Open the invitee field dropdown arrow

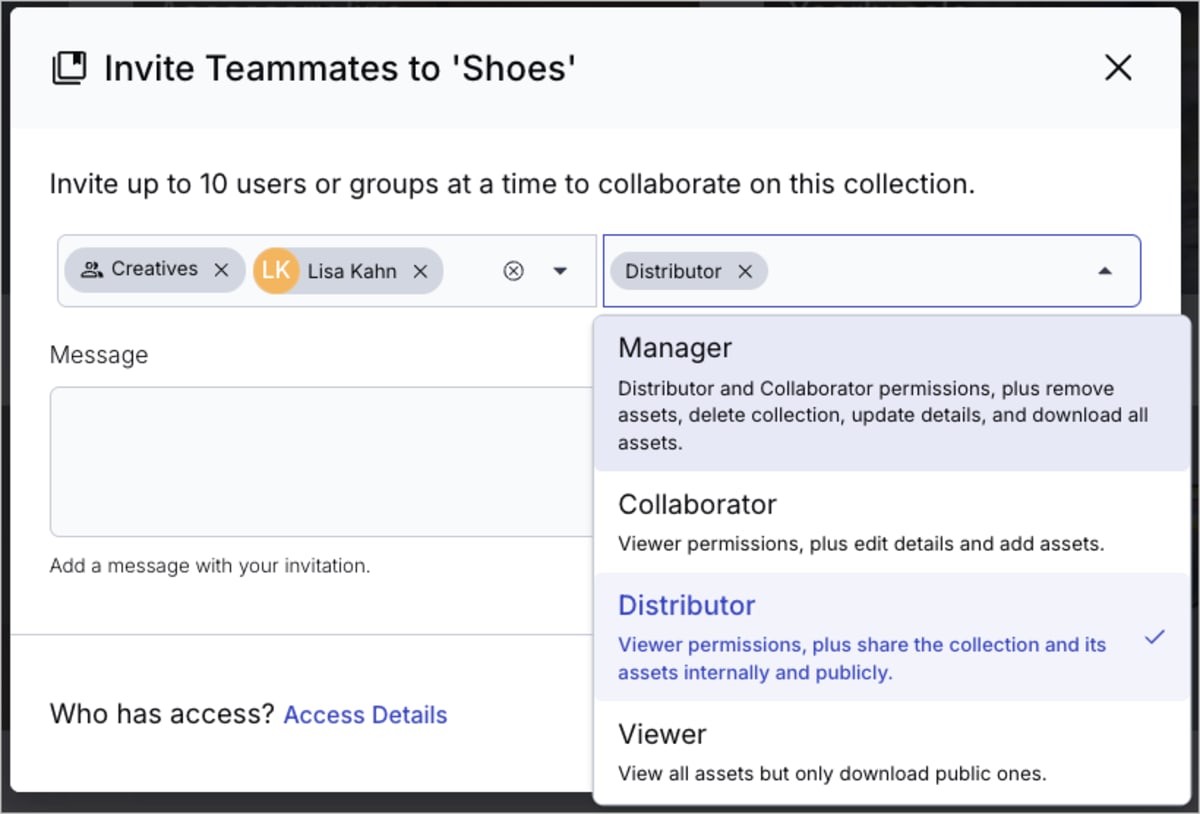561,270
